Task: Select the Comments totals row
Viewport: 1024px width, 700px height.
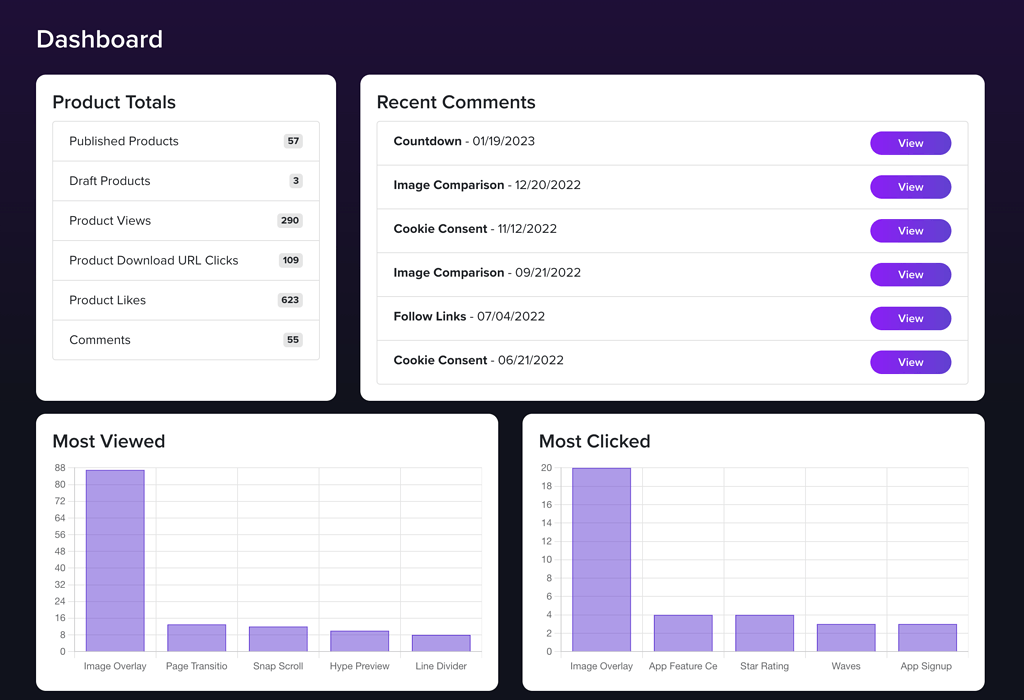Action: [185, 340]
